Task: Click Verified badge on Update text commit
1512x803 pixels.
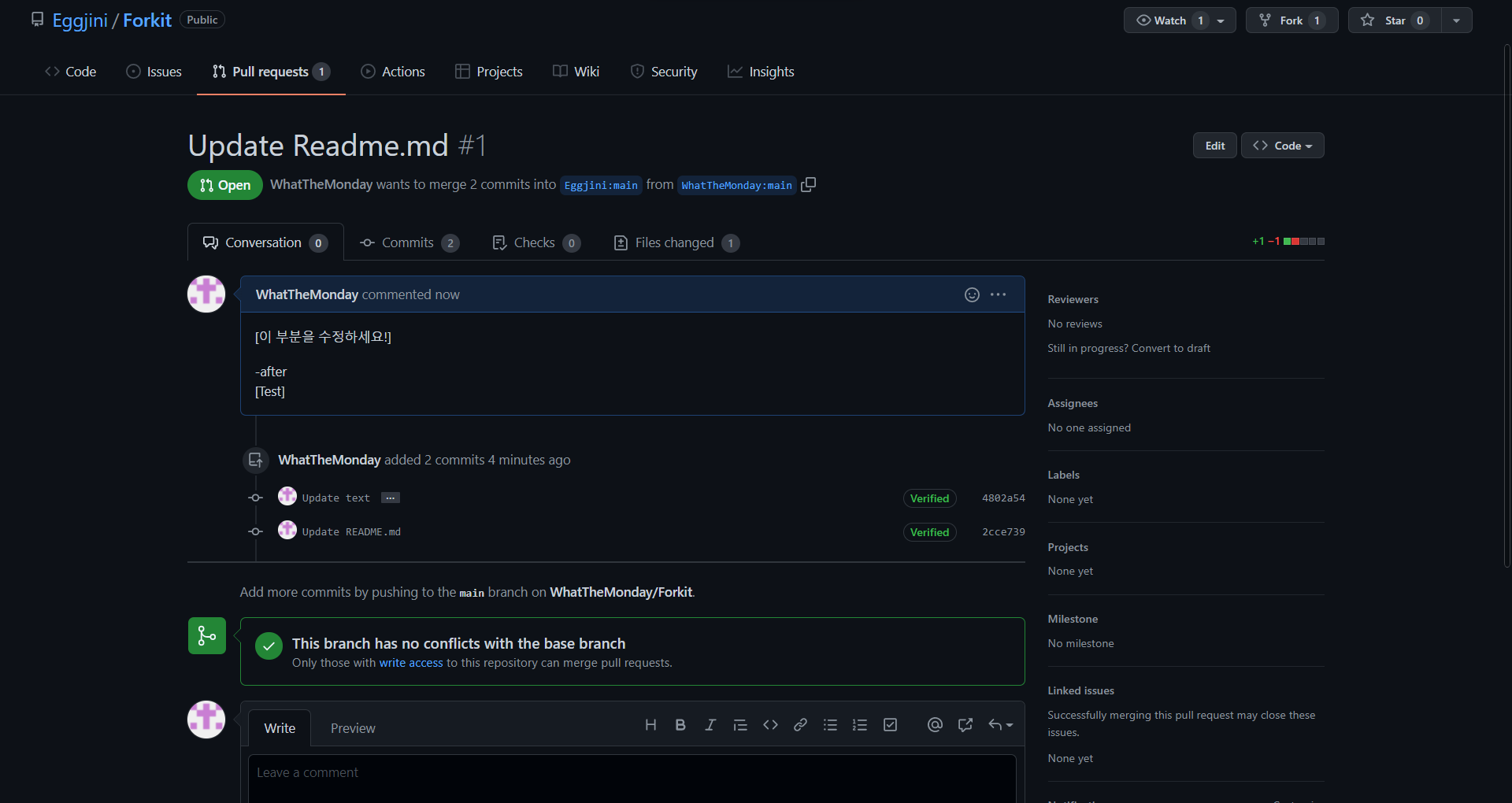Action: 929,498
